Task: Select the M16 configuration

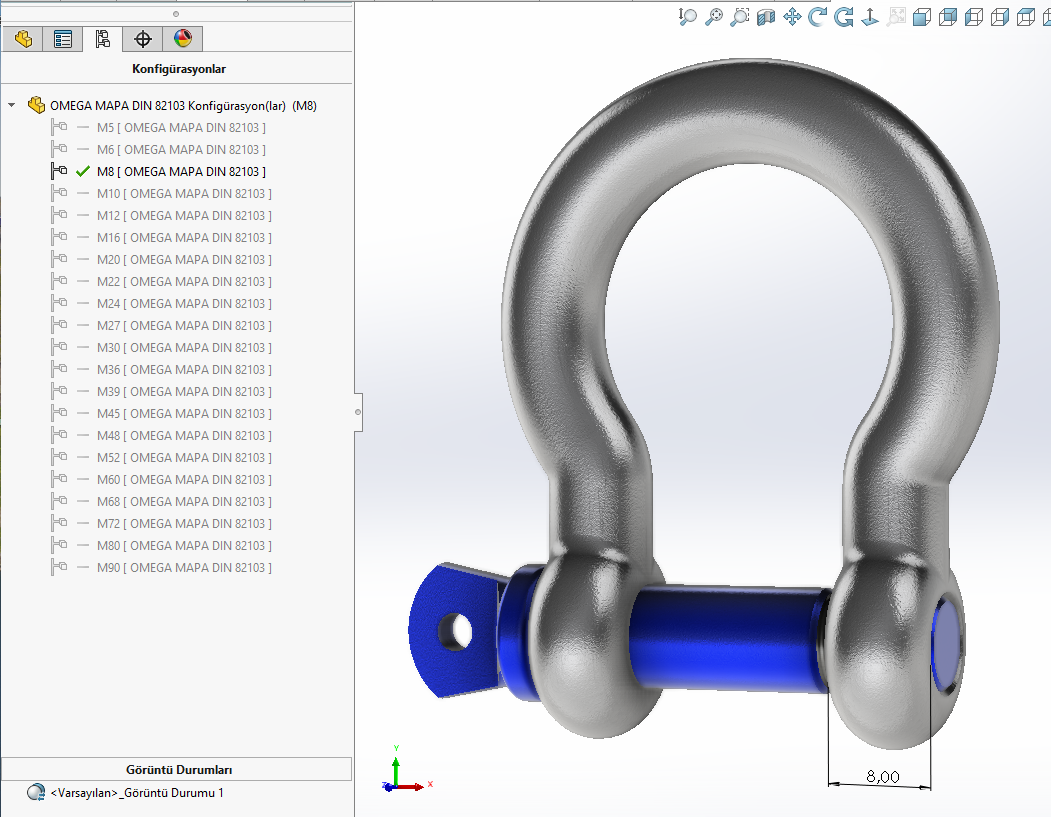Action: point(184,238)
